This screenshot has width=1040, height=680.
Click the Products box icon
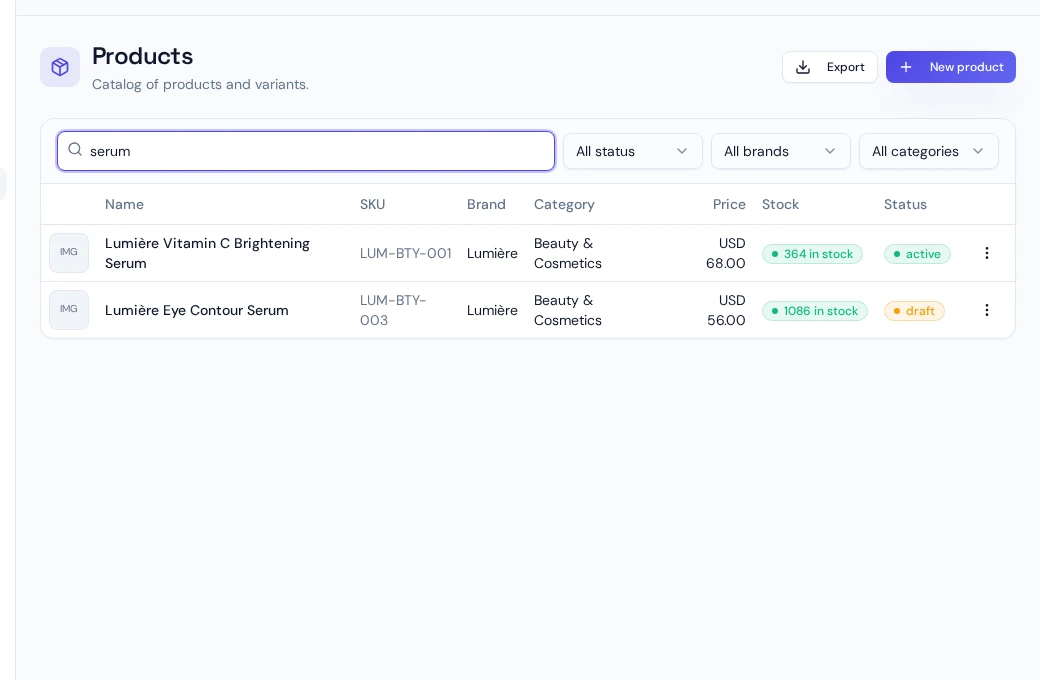(x=60, y=67)
